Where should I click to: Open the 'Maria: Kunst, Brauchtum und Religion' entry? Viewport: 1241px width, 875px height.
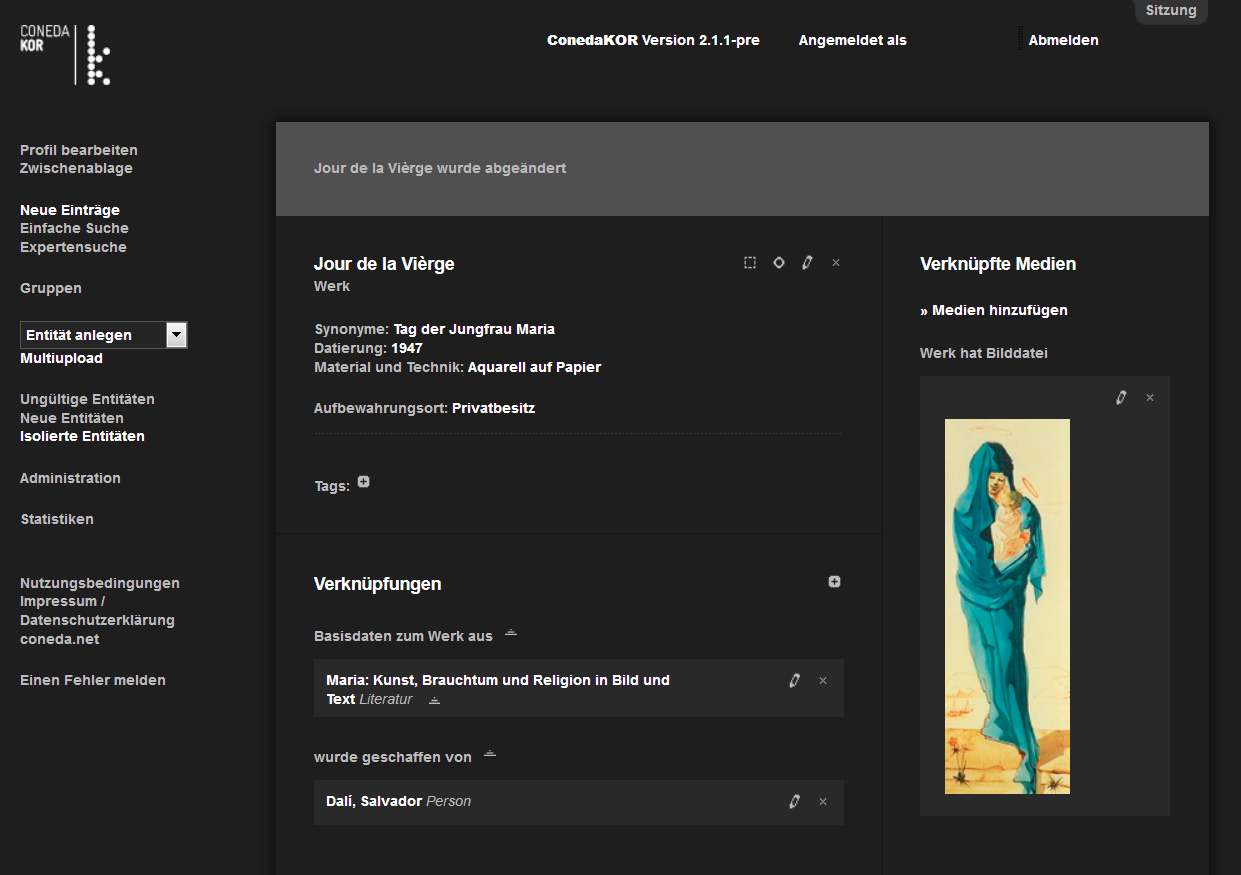pyautogui.click(x=498, y=689)
